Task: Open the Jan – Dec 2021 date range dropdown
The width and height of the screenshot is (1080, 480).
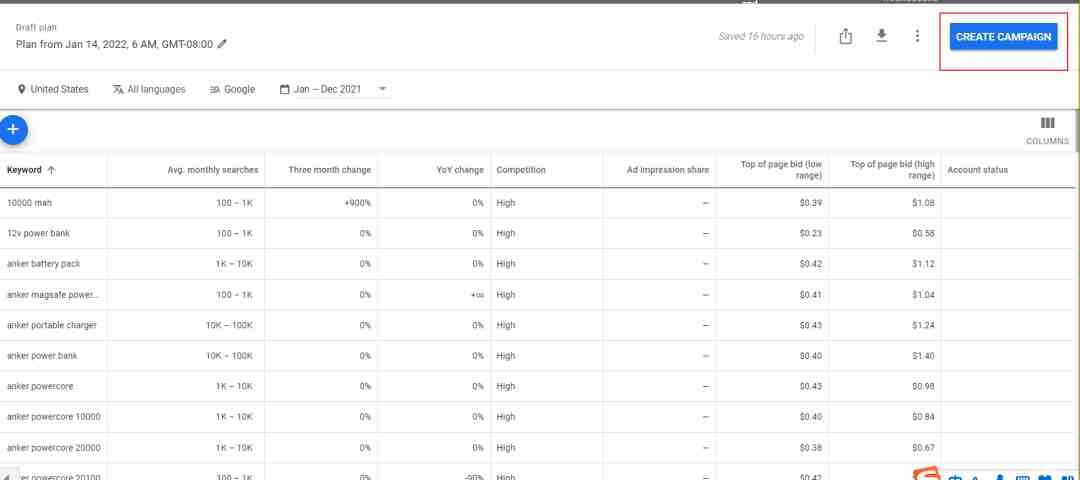Action: (335, 90)
